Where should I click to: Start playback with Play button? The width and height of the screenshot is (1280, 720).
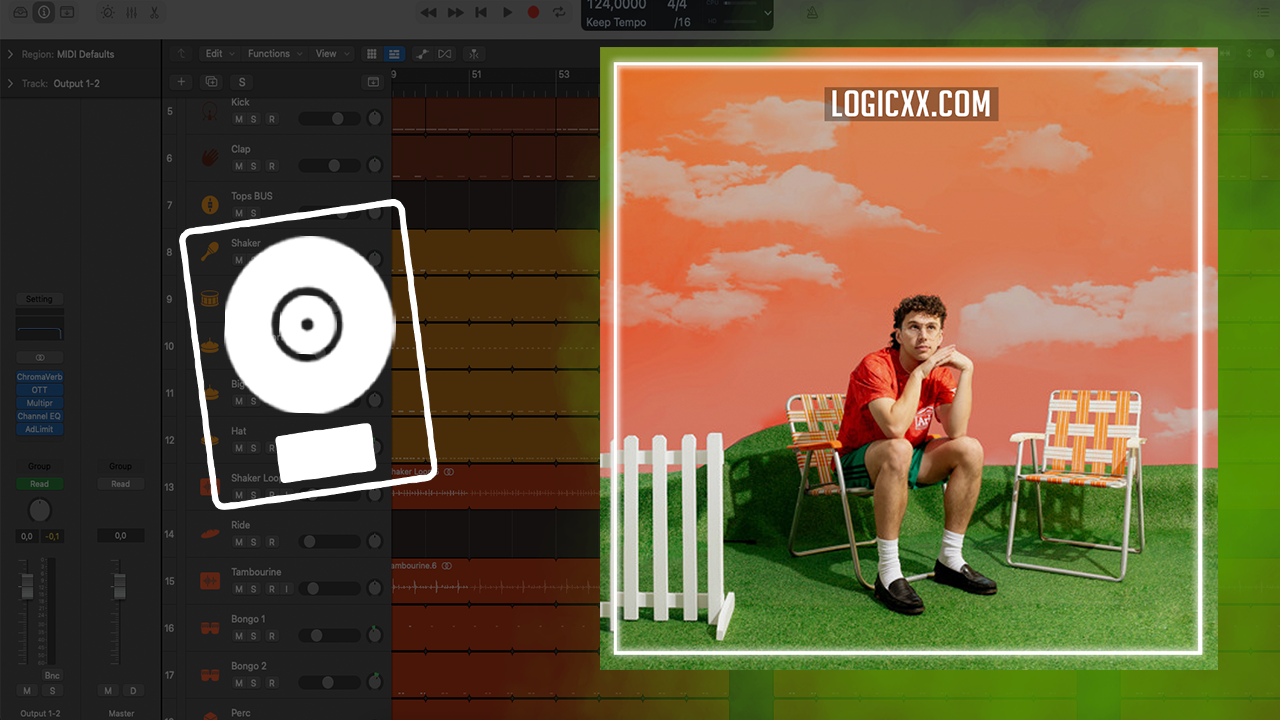click(507, 12)
